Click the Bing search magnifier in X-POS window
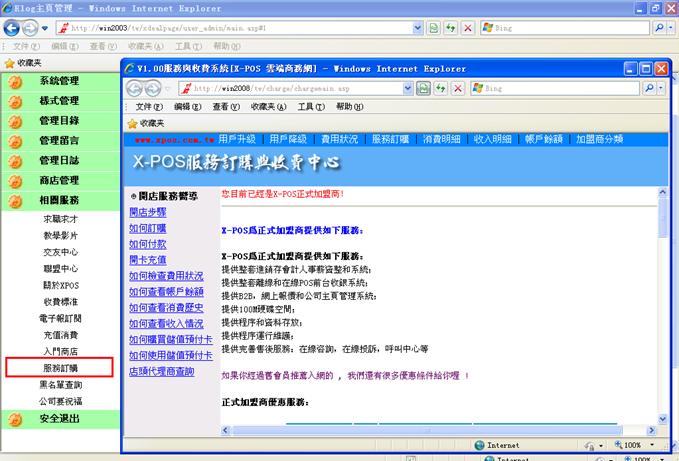 tap(647, 88)
